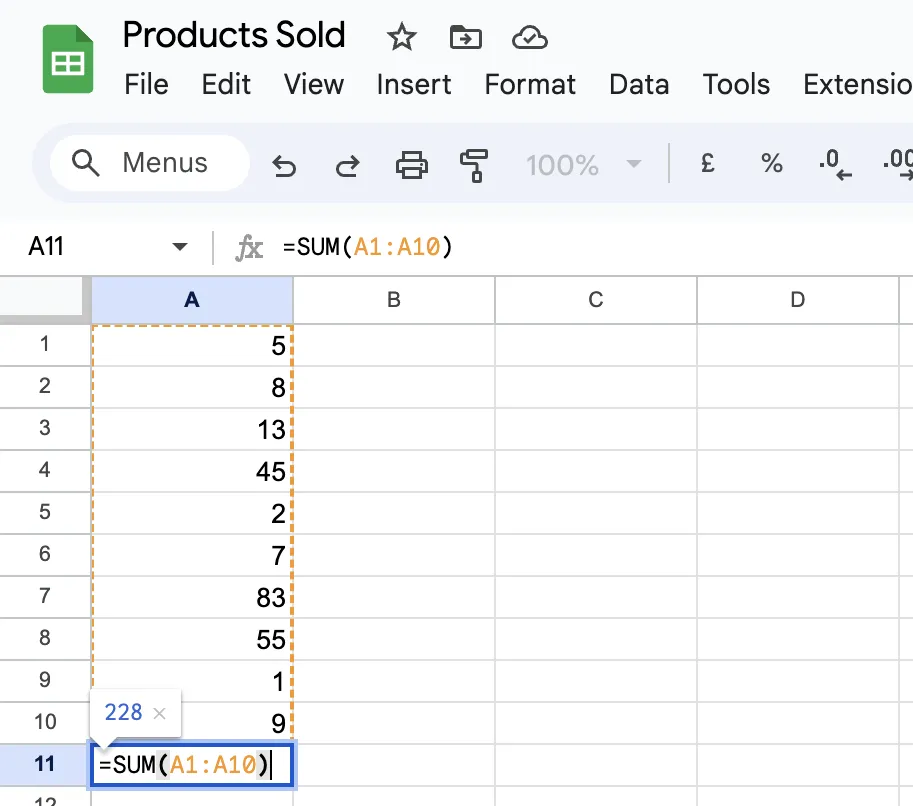The height and width of the screenshot is (806, 913).
Task: Format as currency with pound icon
Action: pyautogui.click(x=707, y=164)
